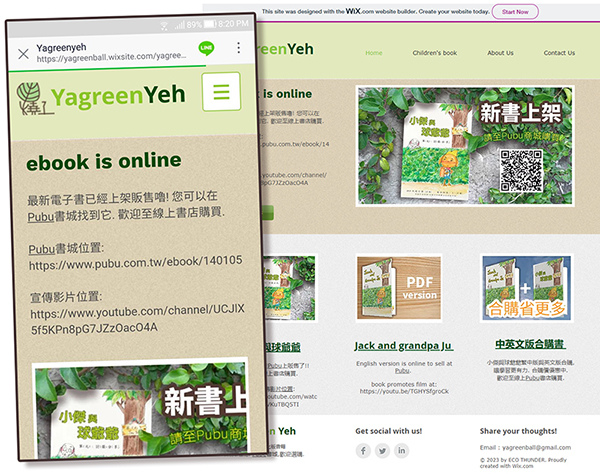Viewport: 600px width, 474px height.
Task: Click the phone battery status icon
Action: 210,24
